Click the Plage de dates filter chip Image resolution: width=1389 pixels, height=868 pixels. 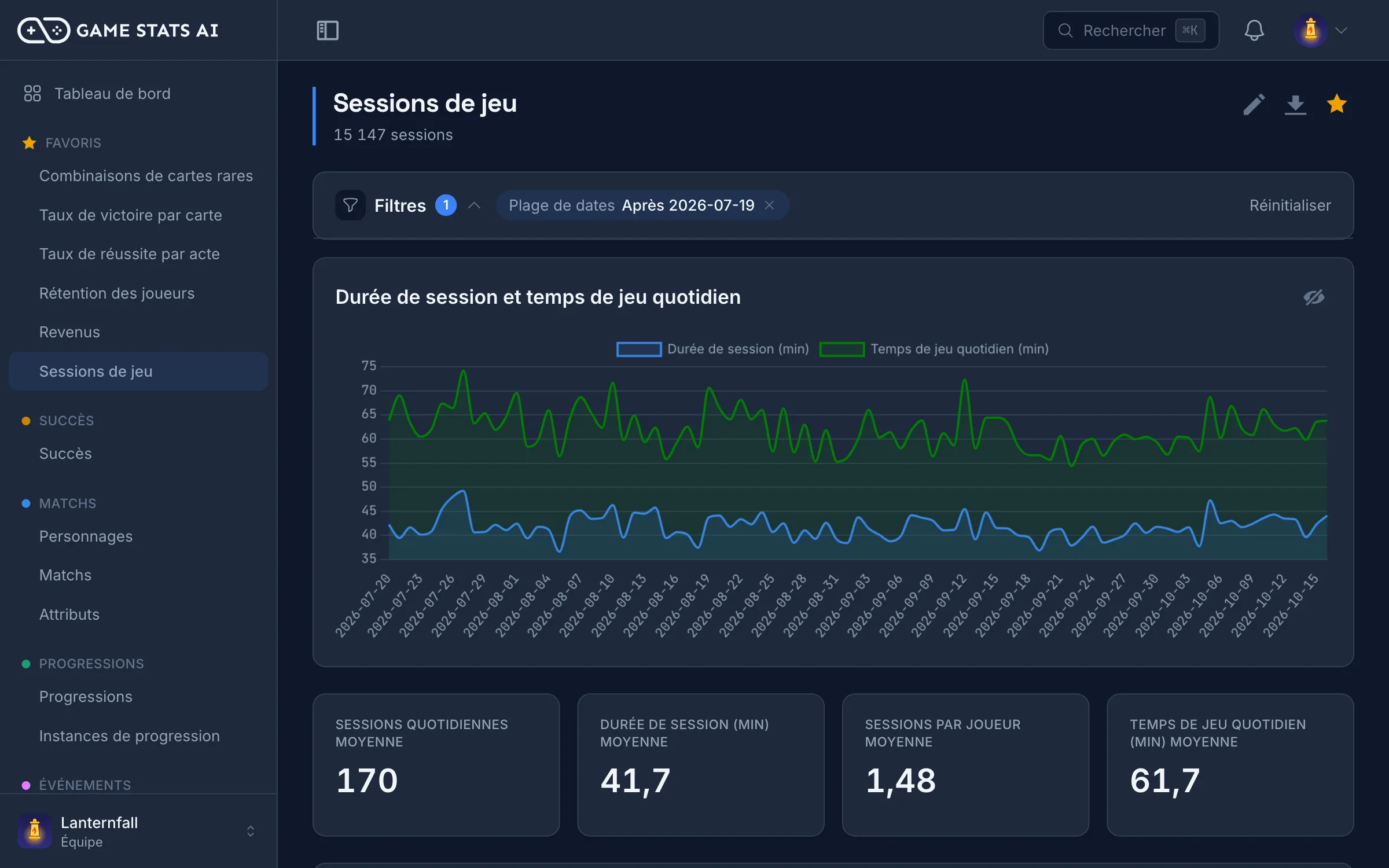tap(642, 205)
